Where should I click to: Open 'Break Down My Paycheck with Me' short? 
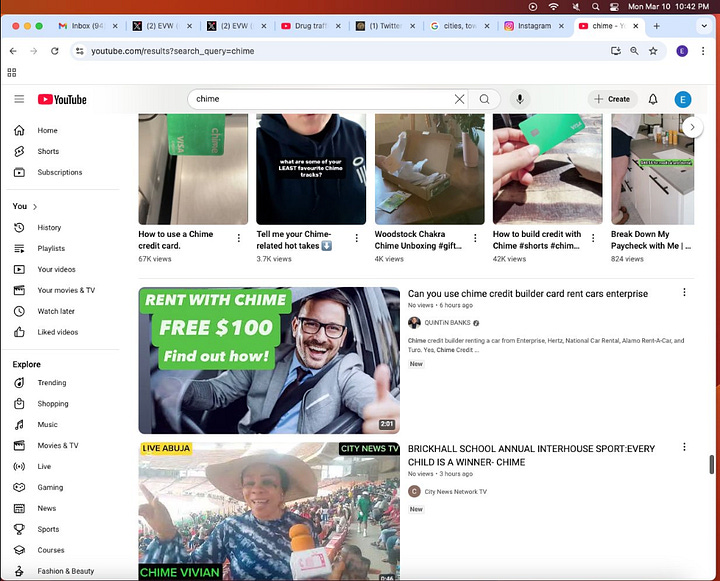[652, 169]
